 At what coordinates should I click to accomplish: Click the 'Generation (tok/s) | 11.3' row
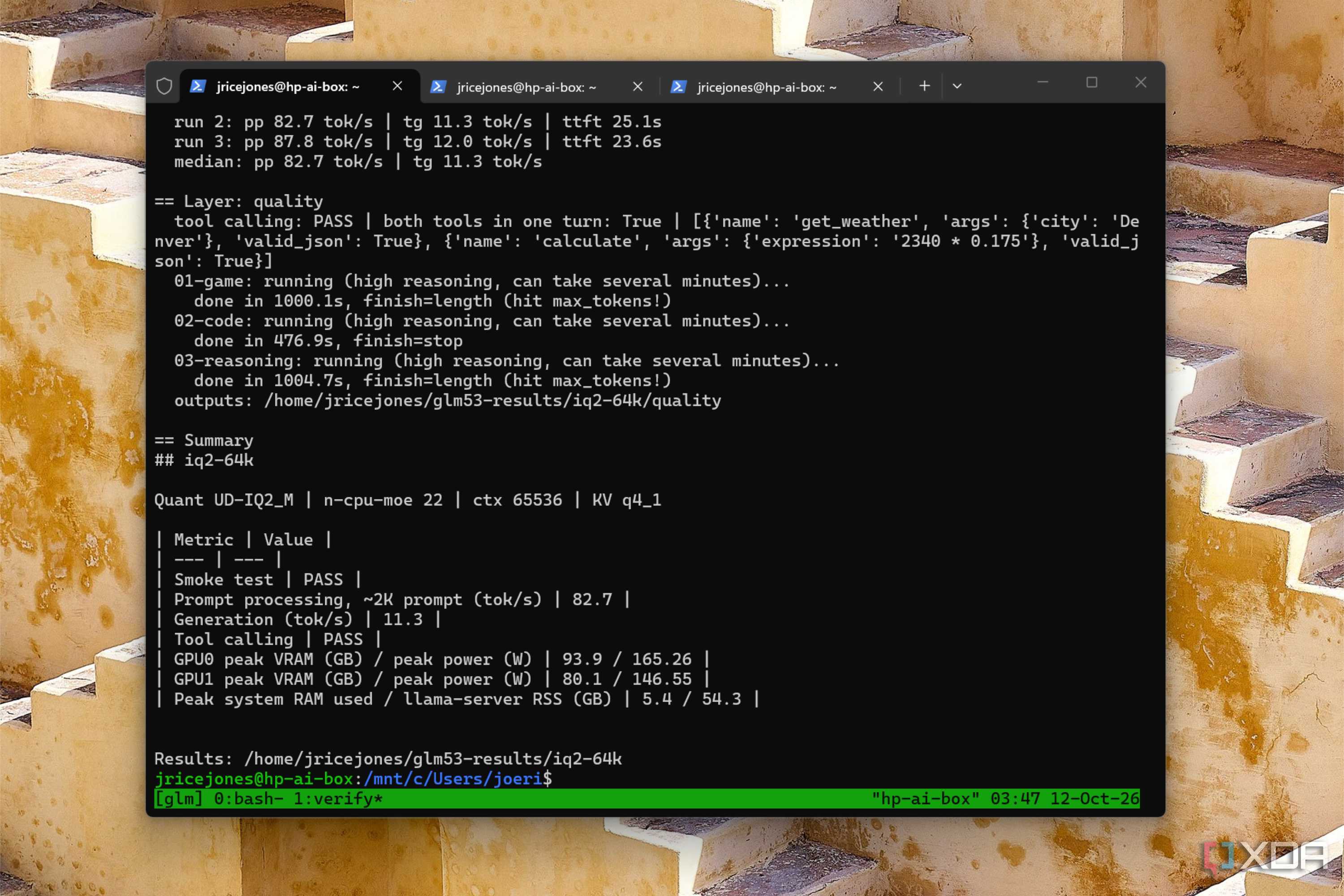click(298, 620)
